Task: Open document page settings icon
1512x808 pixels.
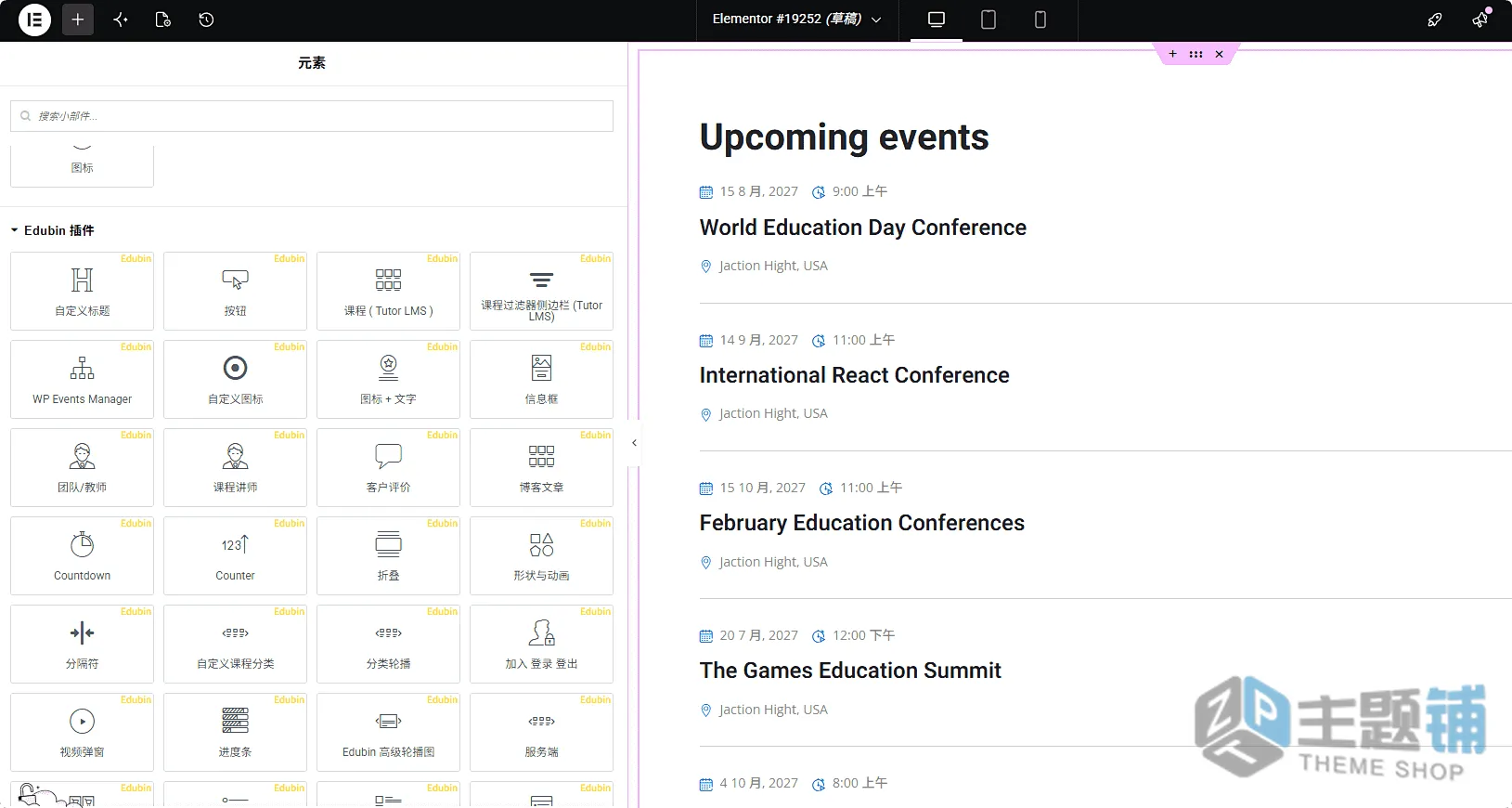Action: pyautogui.click(x=163, y=20)
